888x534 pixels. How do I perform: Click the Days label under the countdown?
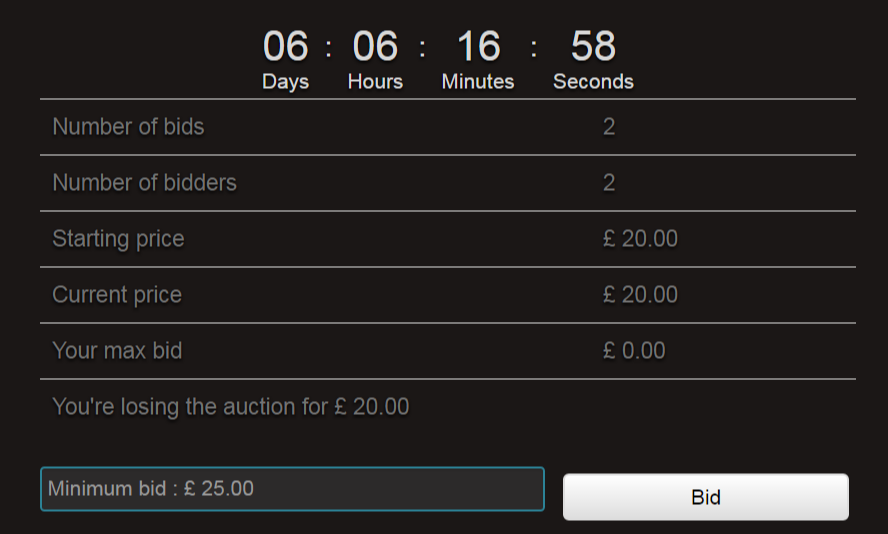pyautogui.click(x=286, y=82)
